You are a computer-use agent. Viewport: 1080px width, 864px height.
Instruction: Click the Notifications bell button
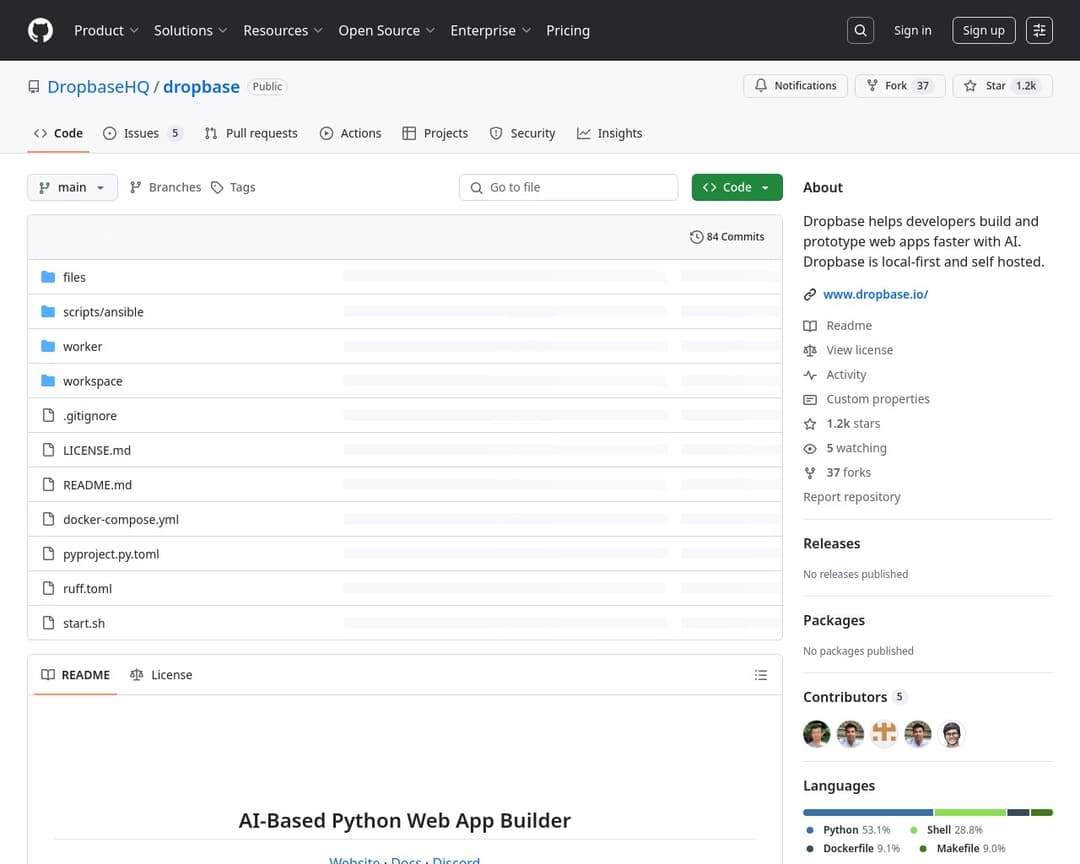(796, 85)
